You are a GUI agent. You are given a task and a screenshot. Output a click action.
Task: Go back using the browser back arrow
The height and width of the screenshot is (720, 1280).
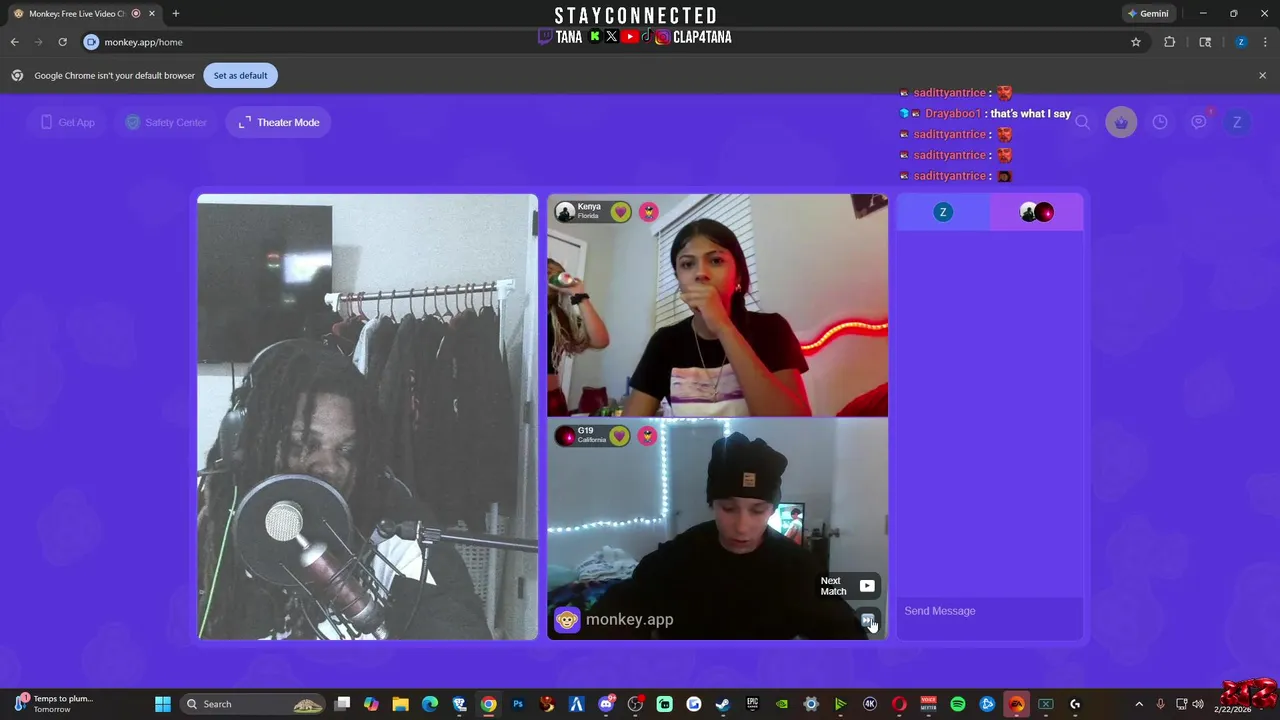(14, 42)
